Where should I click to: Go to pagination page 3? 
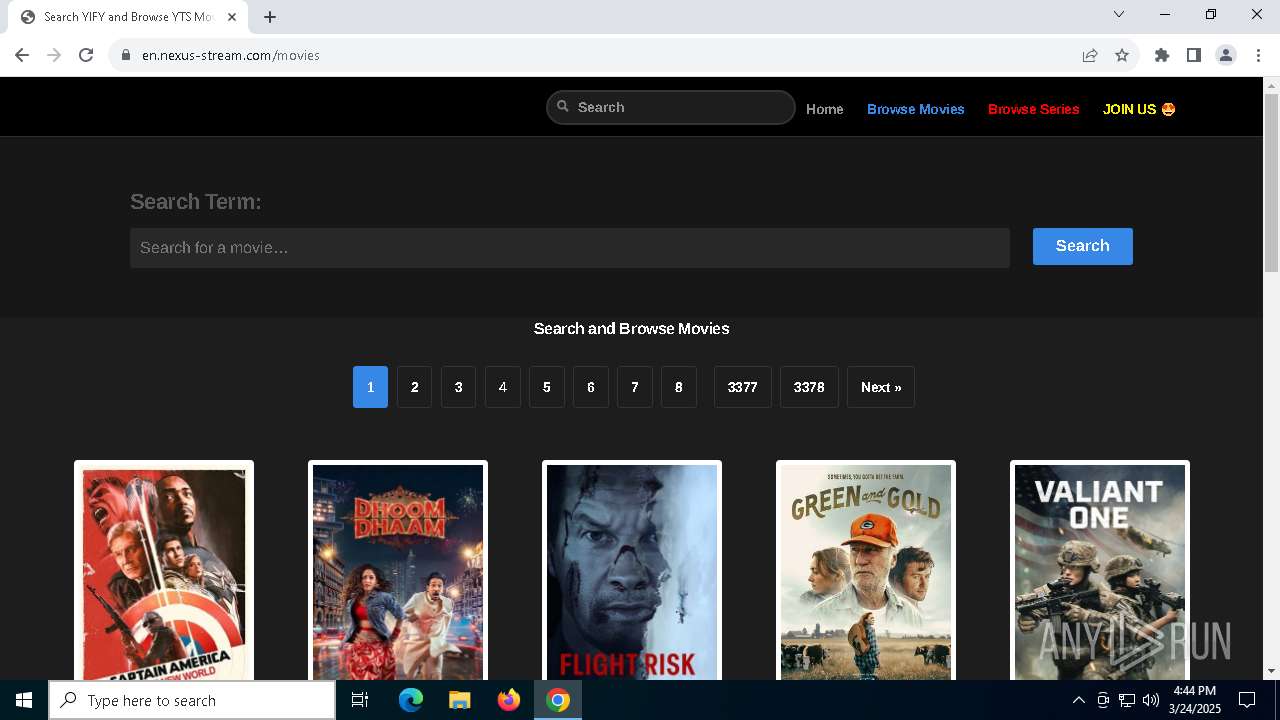(458, 387)
